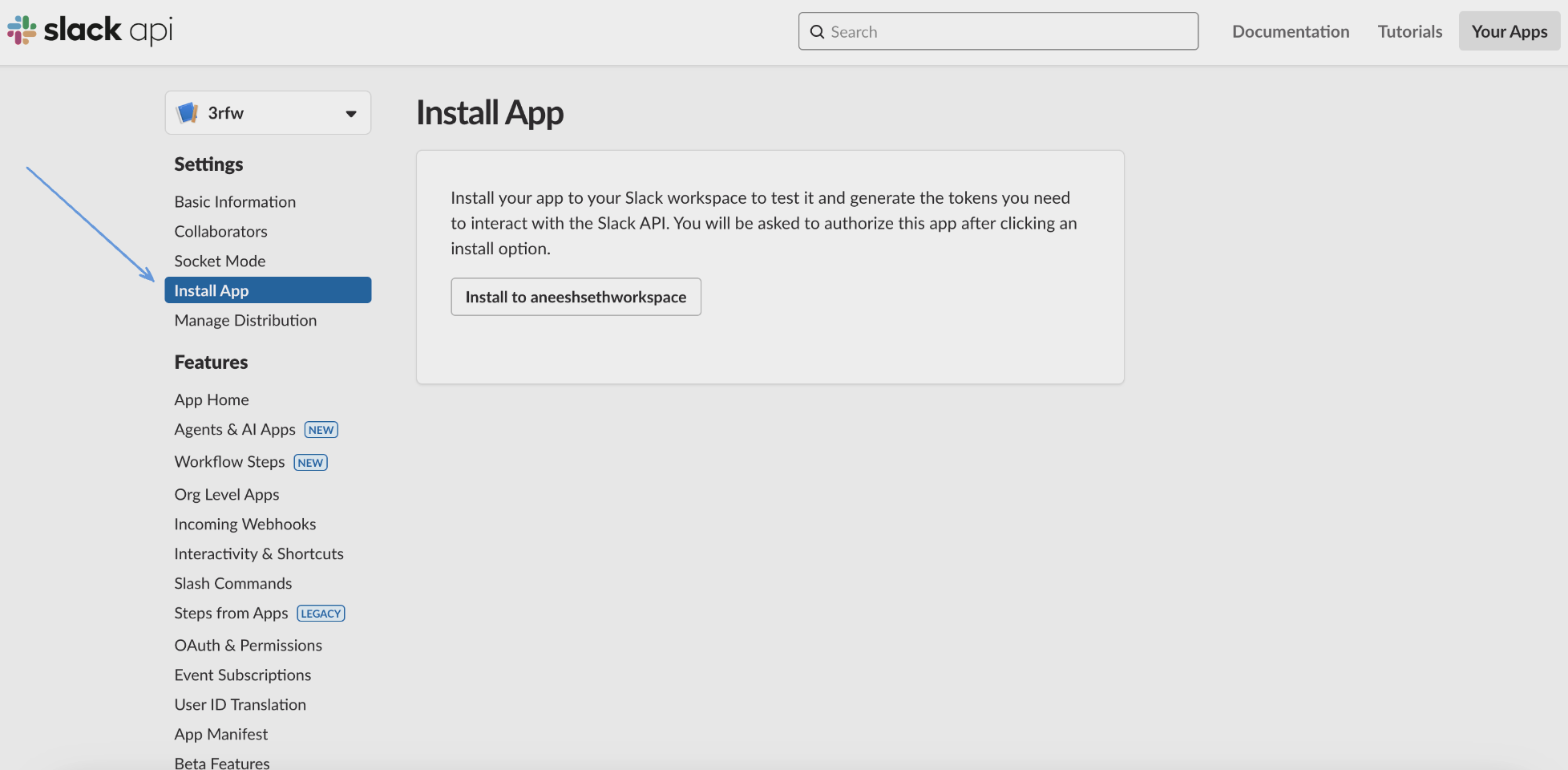1568x770 pixels.
Task: Click the NEW badge beside Workflow Steps
Action: click(x=311, y=463)
